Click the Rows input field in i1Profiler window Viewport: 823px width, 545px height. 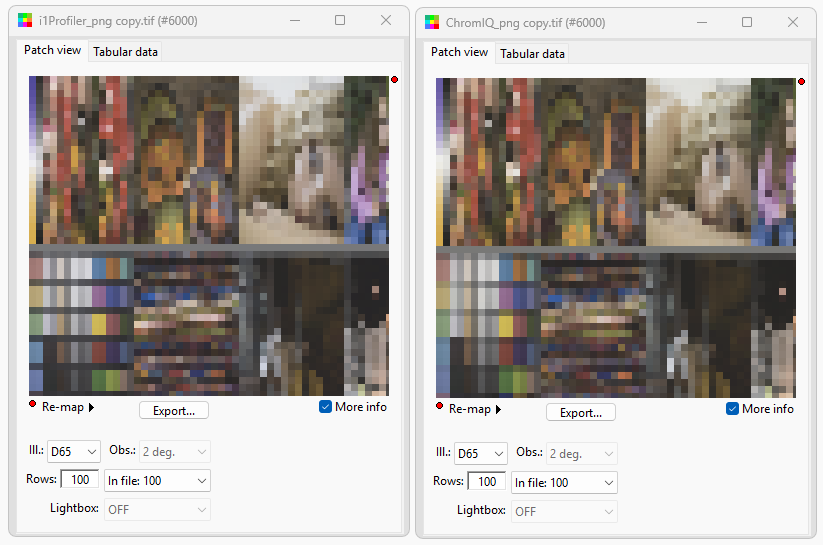80,479
